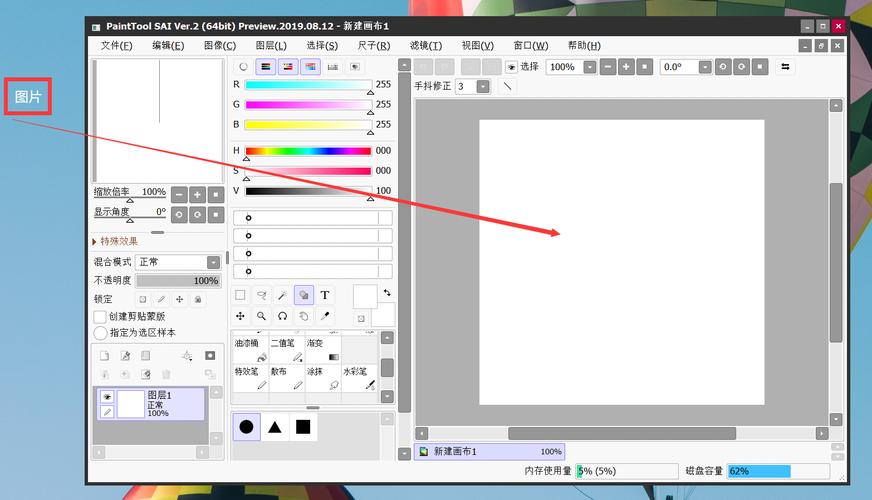Adjust the R red color slider

click(x=308, y=85)
